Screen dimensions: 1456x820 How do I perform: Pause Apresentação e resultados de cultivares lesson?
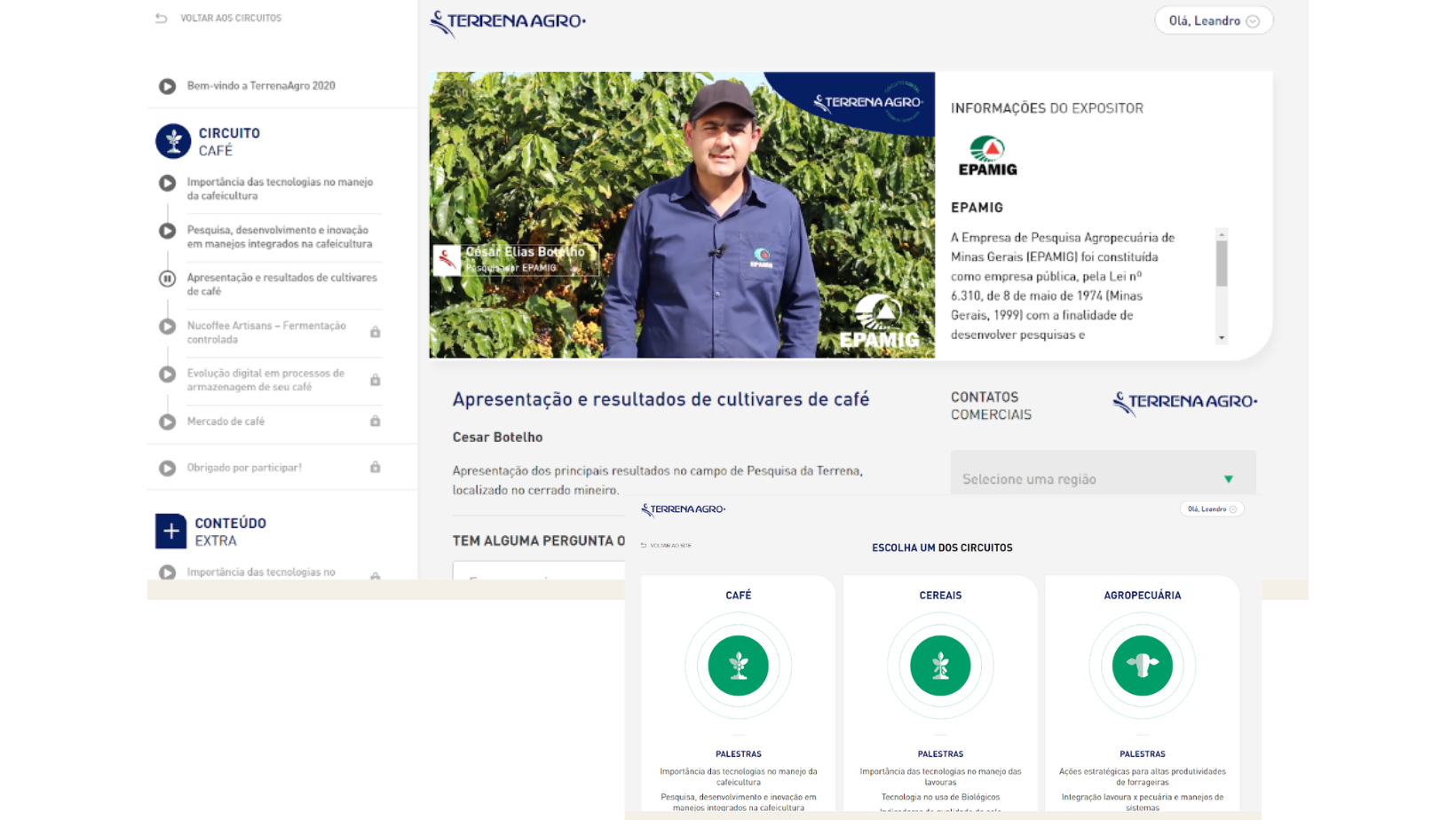click(x=167, y=279)
